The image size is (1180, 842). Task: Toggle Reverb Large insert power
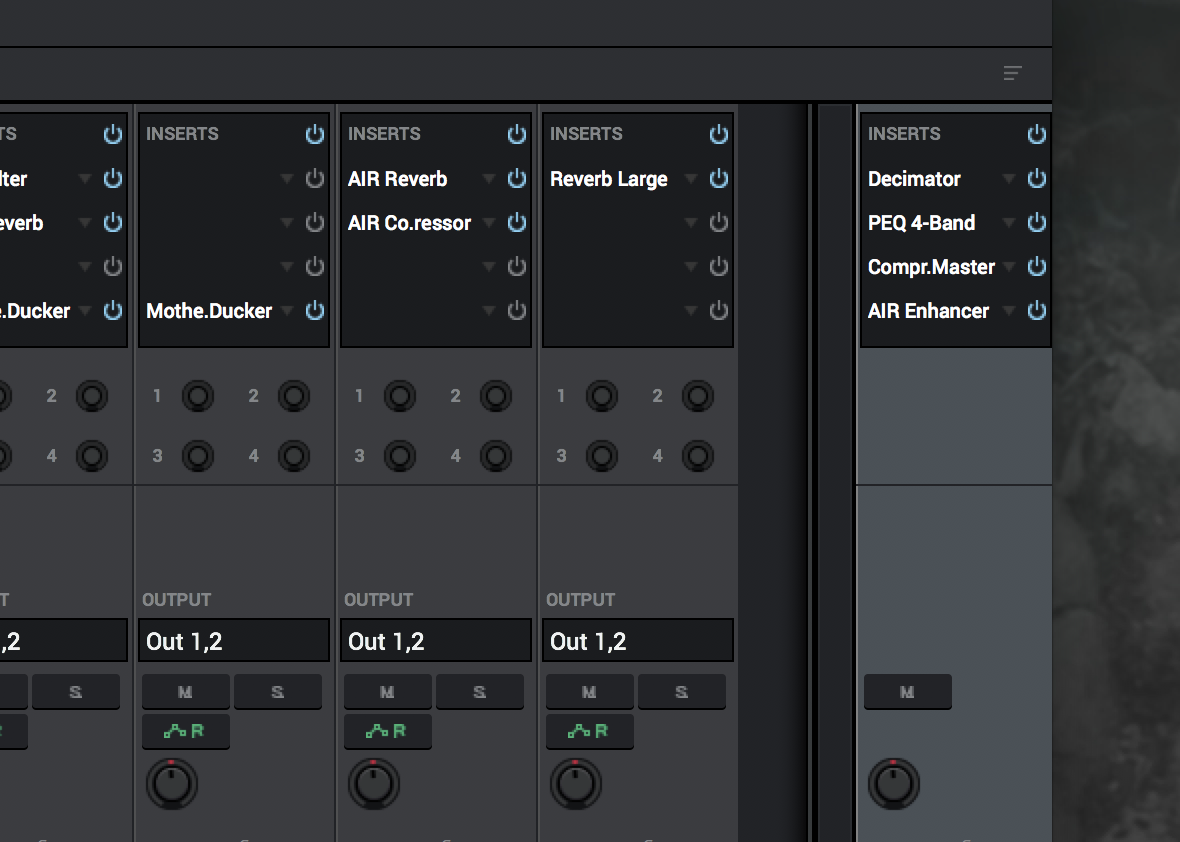point(719,179)
